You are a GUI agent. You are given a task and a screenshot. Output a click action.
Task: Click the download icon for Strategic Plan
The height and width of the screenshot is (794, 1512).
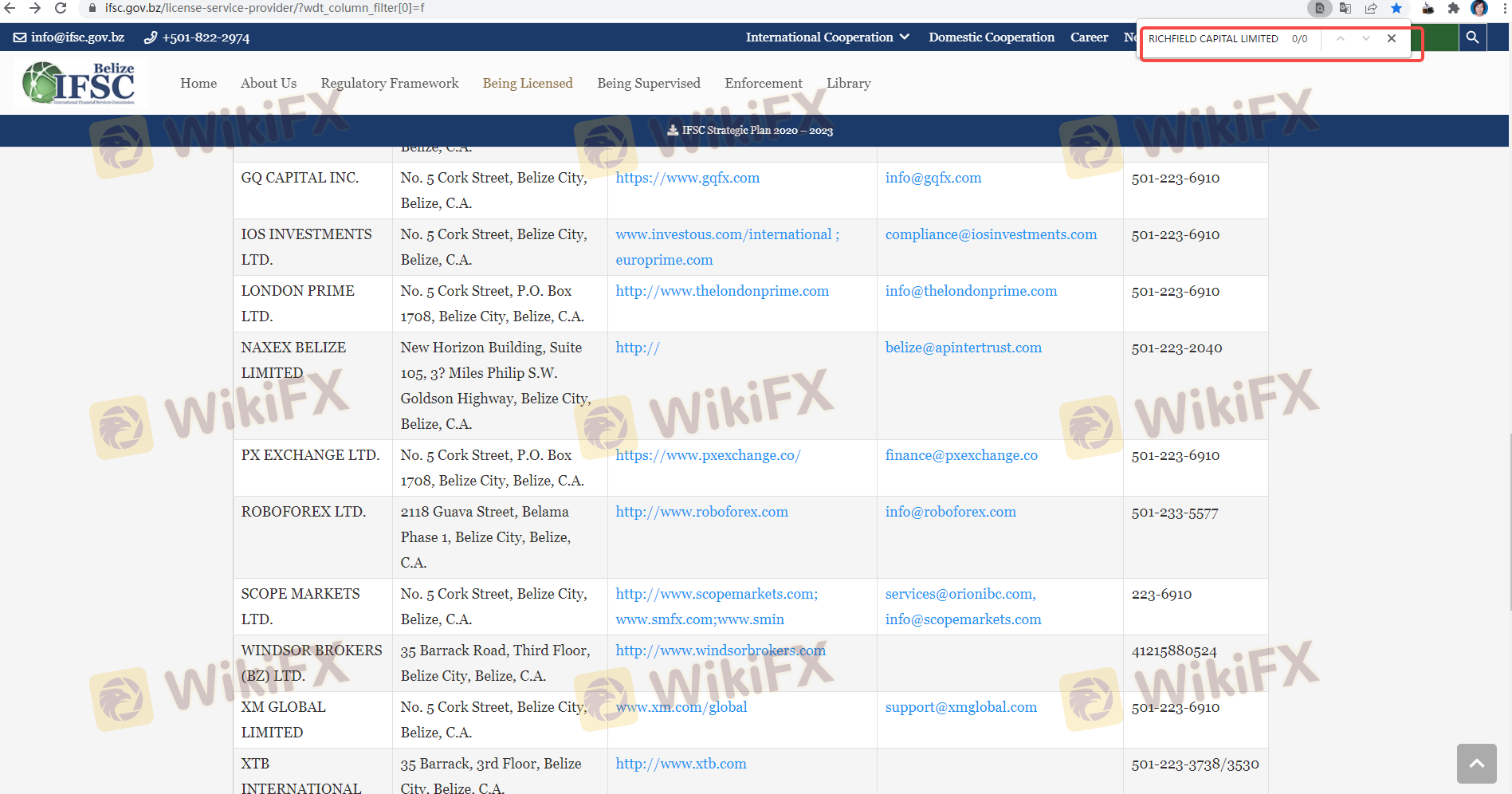pyautogui.click(x=674, y=130)
